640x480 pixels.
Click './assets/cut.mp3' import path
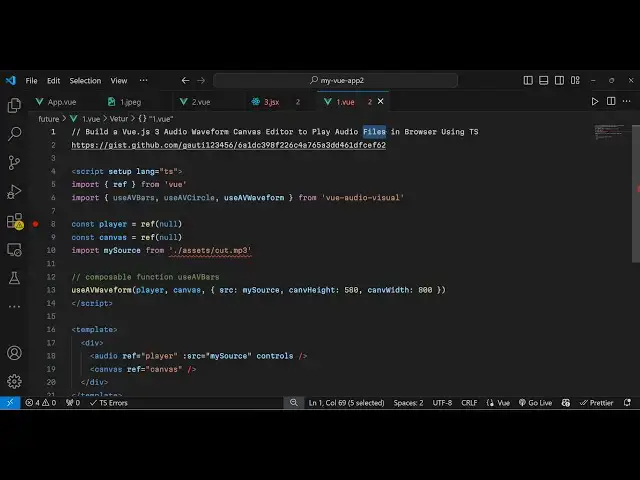(210, 250)
